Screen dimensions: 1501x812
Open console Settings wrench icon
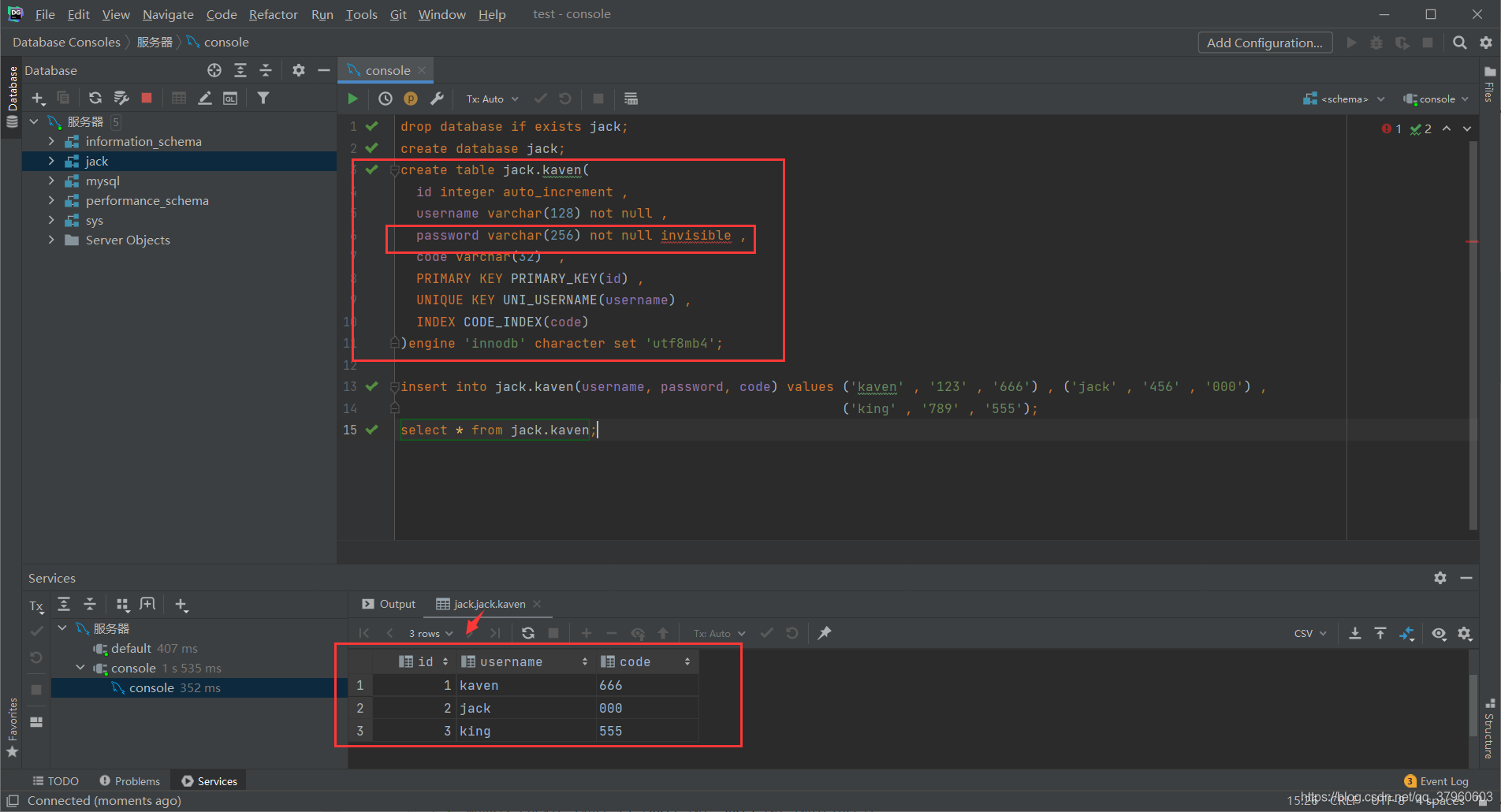[x=437, y=99]
